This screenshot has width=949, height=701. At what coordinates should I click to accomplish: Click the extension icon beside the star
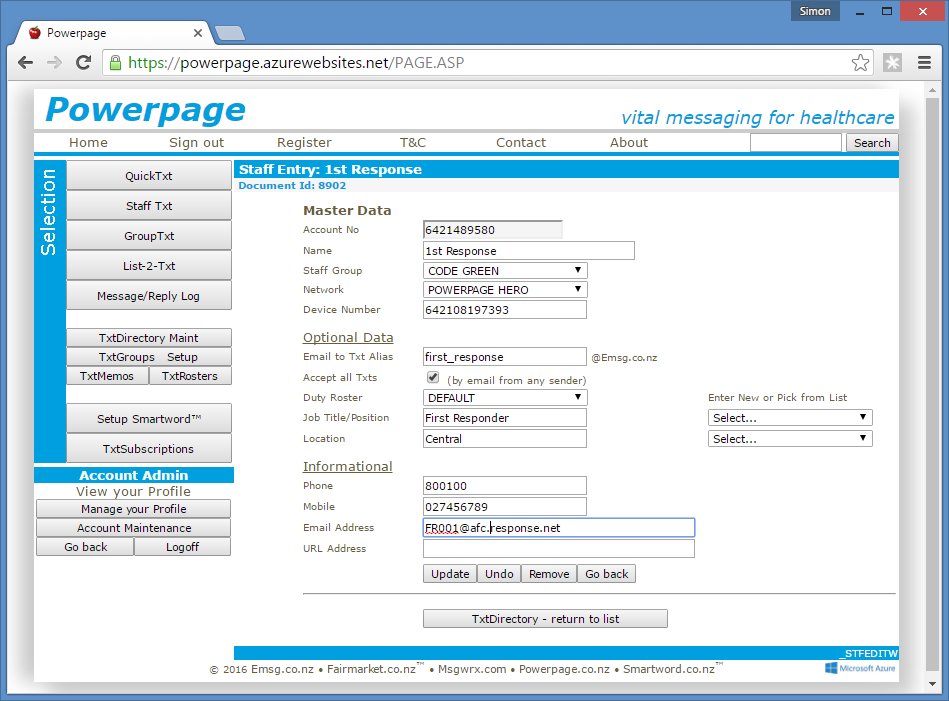click(892, 63)
